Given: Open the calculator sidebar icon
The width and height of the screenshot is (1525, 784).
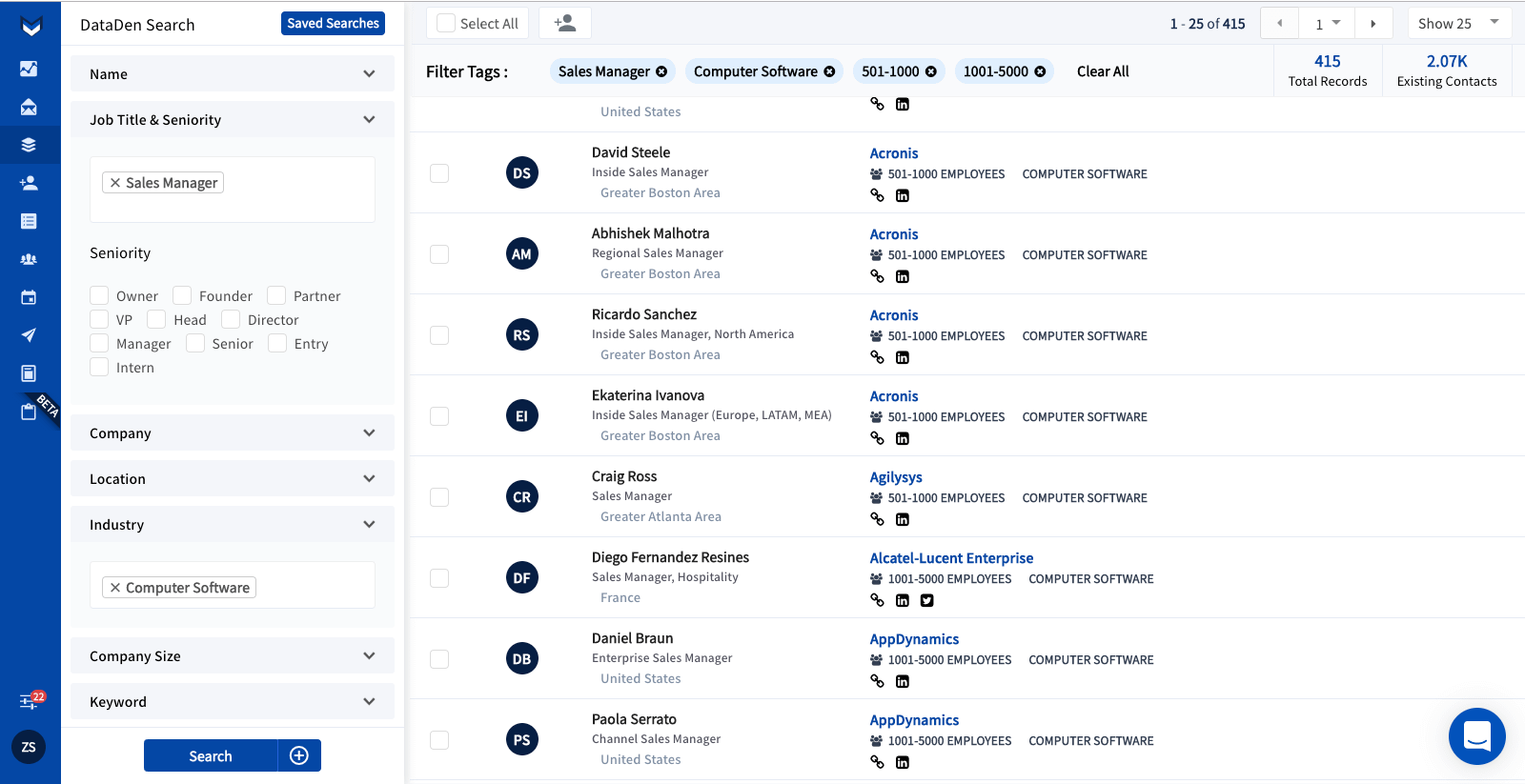Looking at the screenshot, I should pyautogui.click(x=29, y=373).
